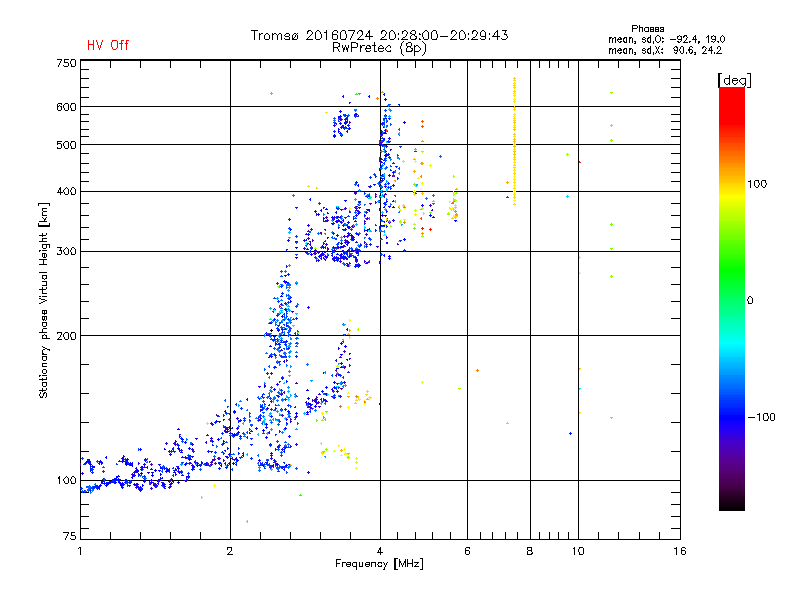This screenshot has height=600, width=800.
Task: Click the red 'HV Off' status label
Action: (108, 45)
